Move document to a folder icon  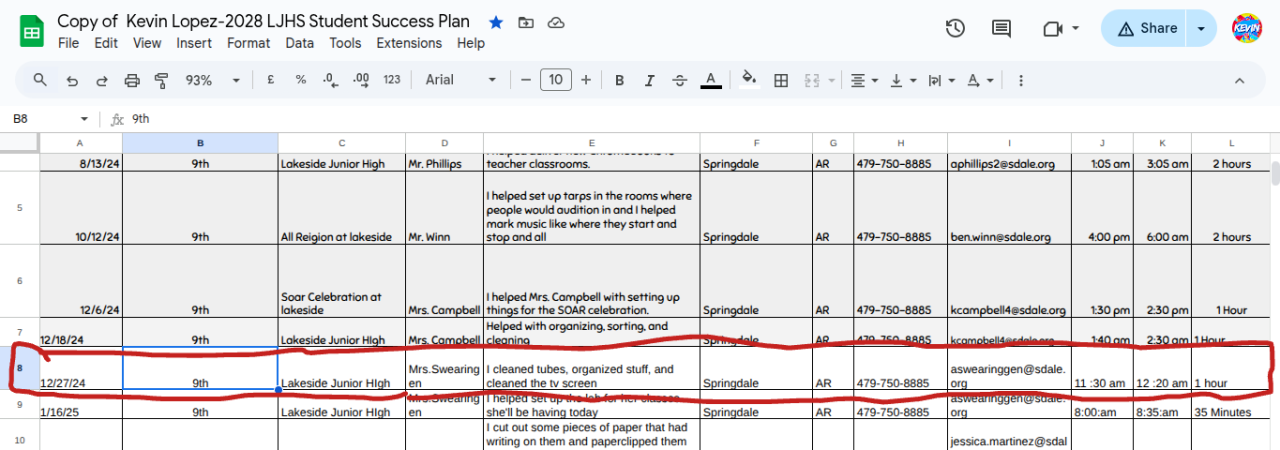[526, 22]
